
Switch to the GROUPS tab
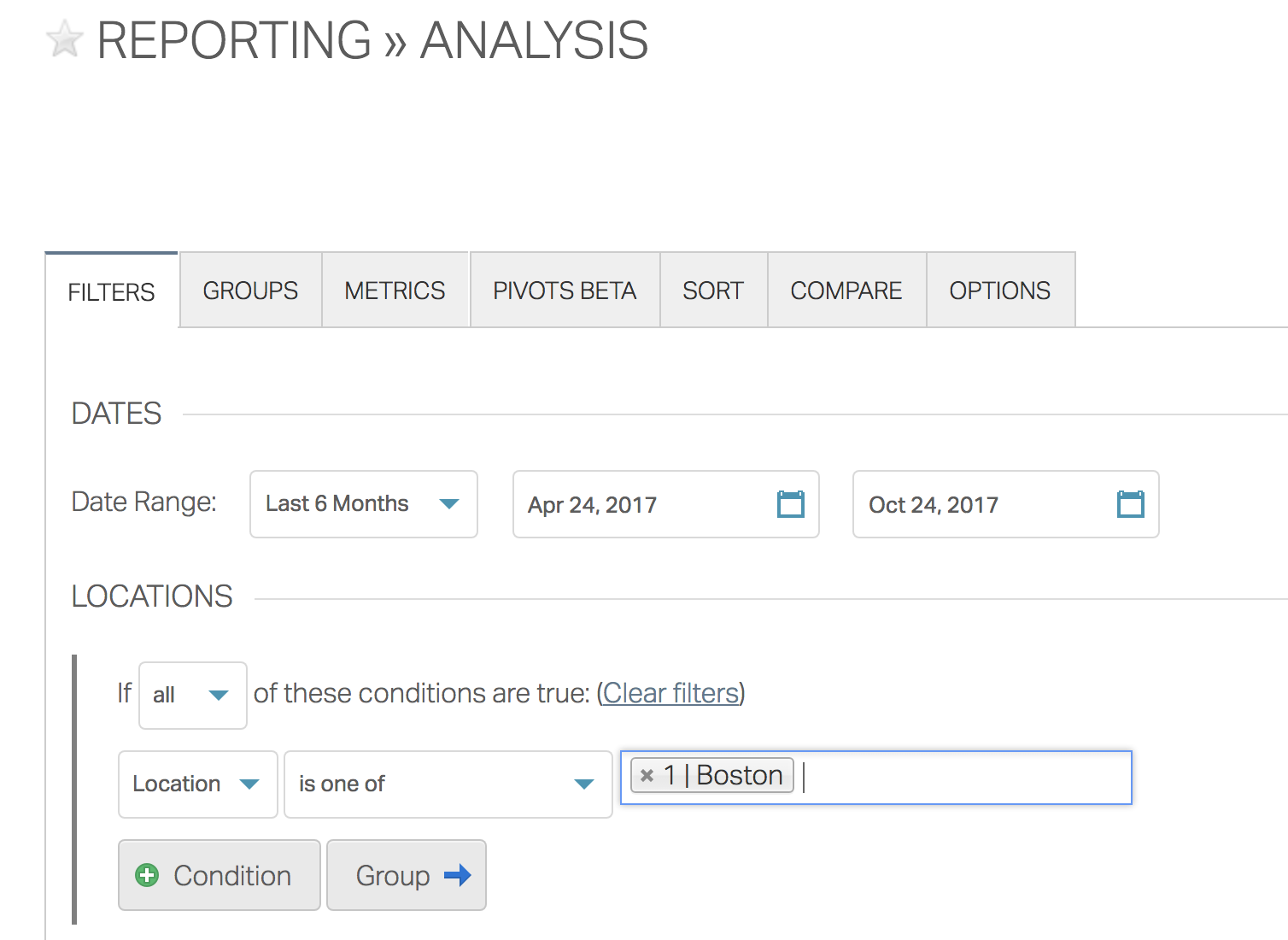coord(250,291)
